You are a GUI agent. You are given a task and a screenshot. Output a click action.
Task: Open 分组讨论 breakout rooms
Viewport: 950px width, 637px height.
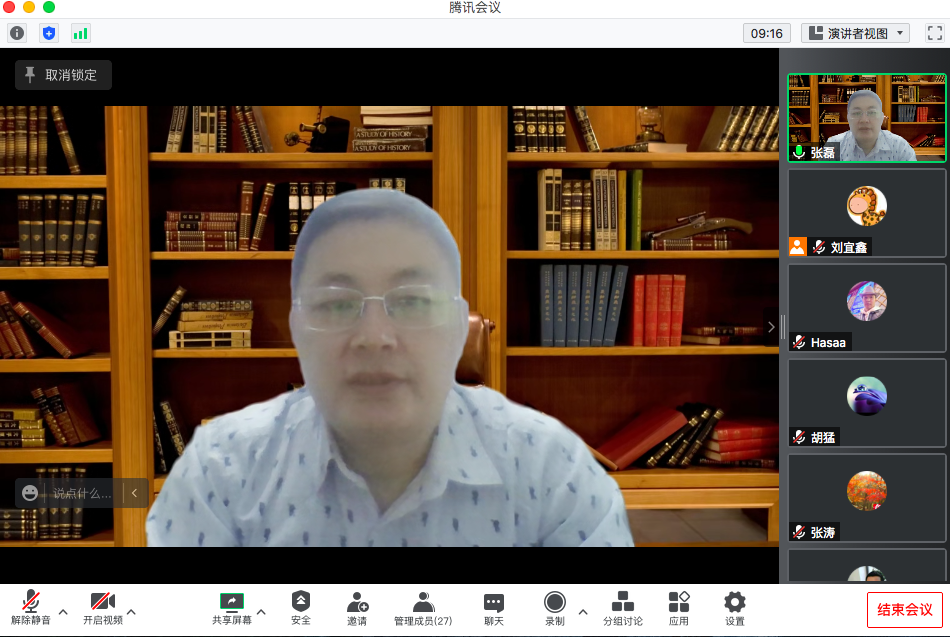[623, 608]
